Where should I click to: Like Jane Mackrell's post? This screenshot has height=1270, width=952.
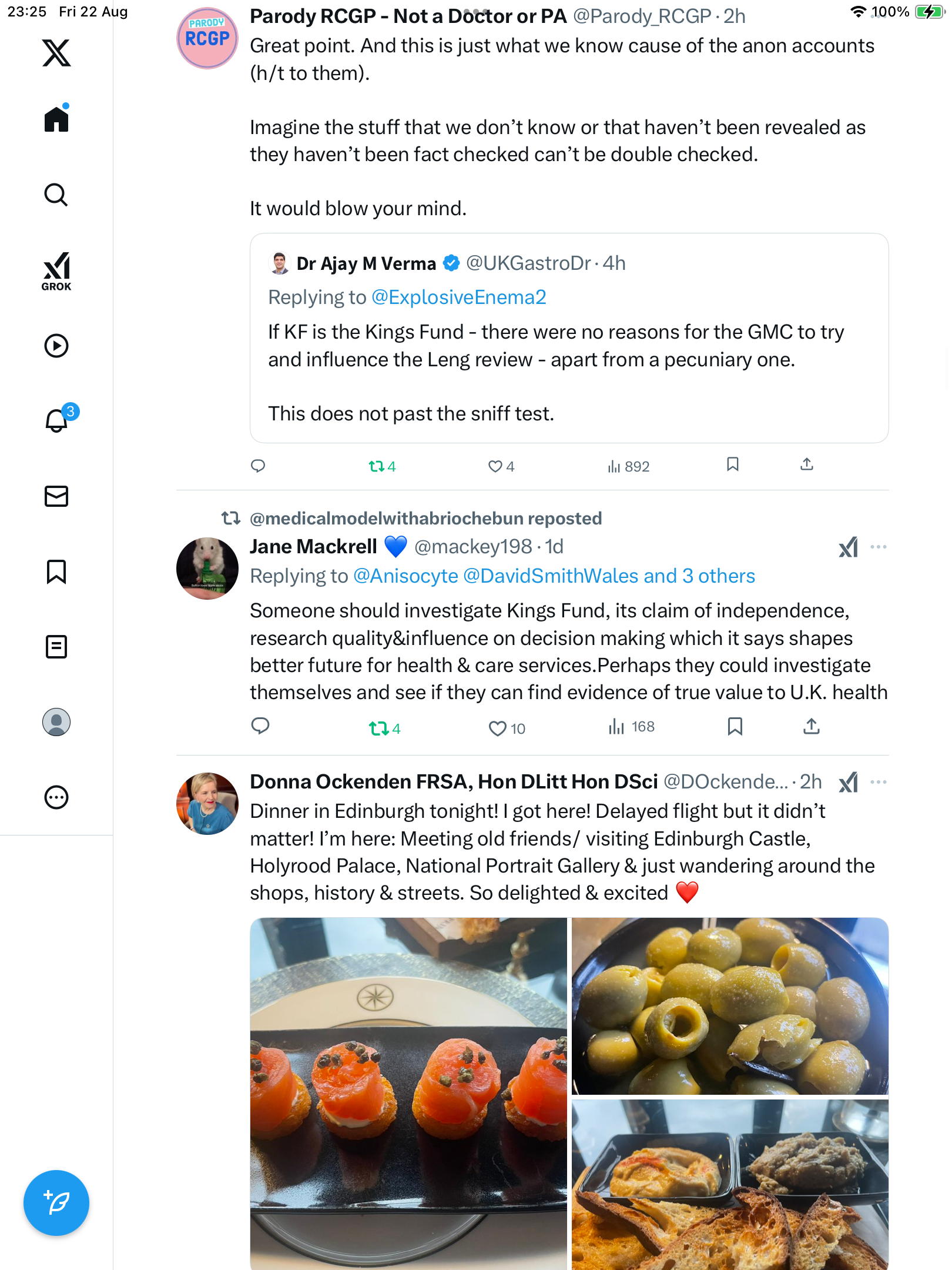tap(498, 728)
